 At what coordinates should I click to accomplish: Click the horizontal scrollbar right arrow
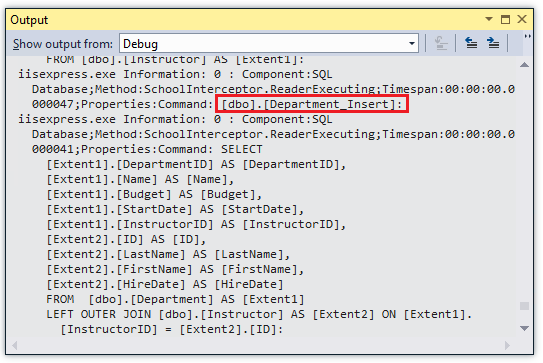[507, 345]
